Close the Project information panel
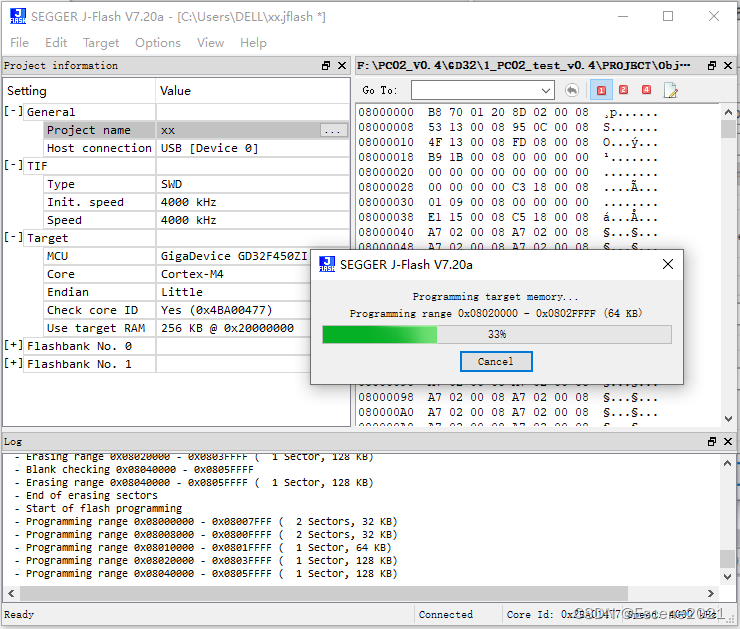This screenshot has height=629, width=740. click(342, 66)
